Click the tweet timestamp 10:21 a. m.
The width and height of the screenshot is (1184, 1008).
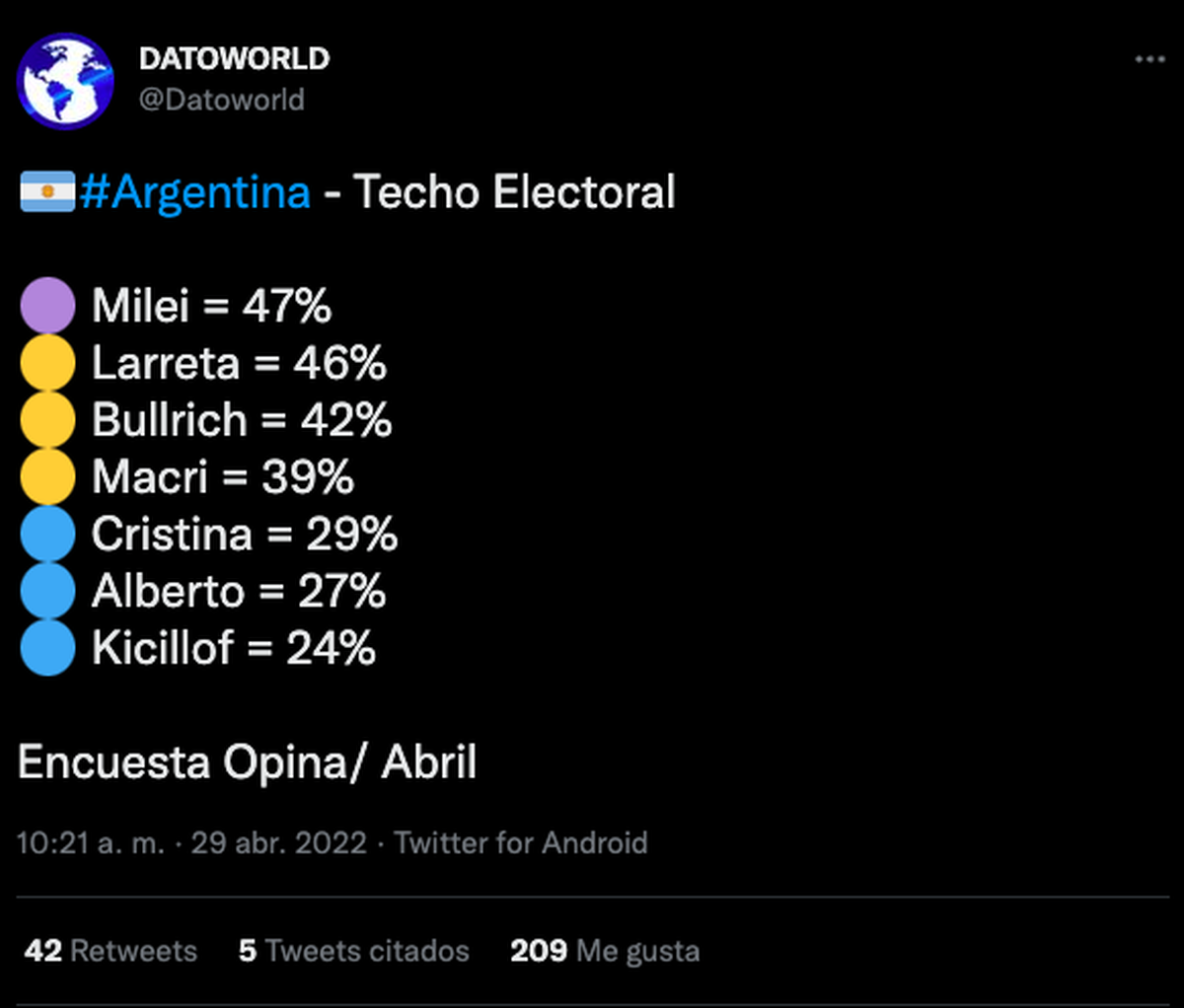tap(94, 843)
